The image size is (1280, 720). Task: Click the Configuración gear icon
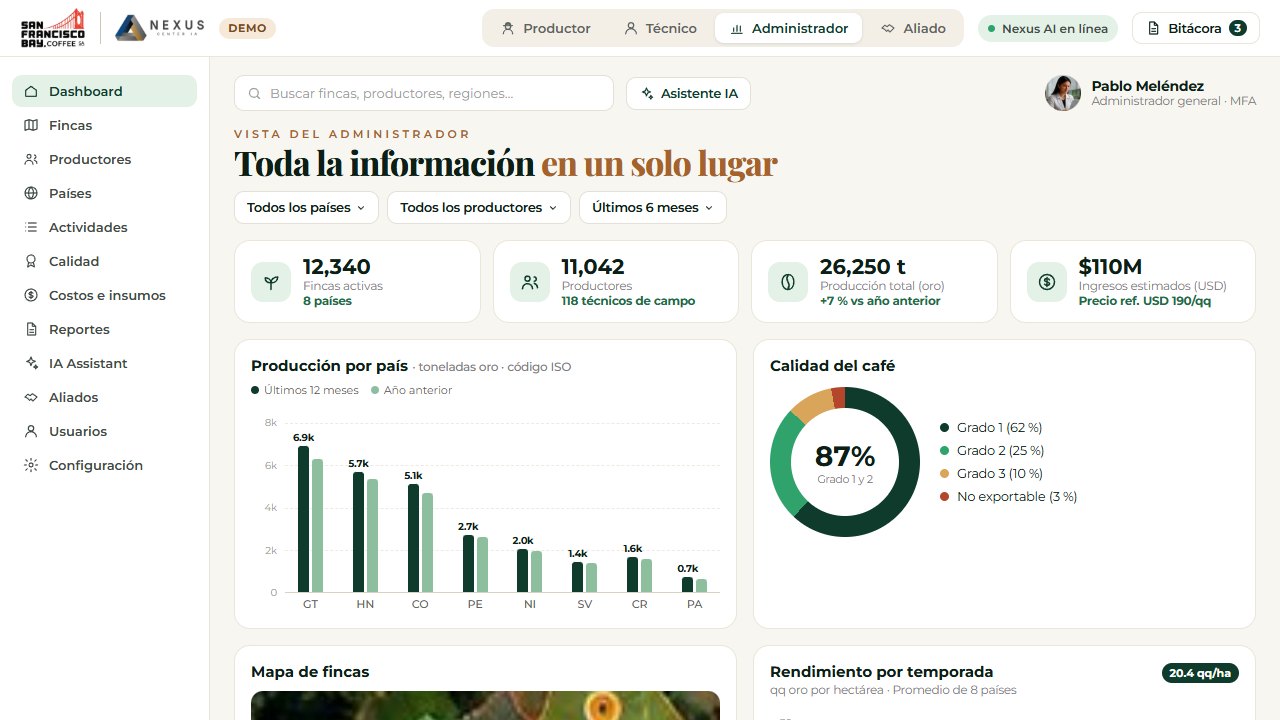pos(31,465)
